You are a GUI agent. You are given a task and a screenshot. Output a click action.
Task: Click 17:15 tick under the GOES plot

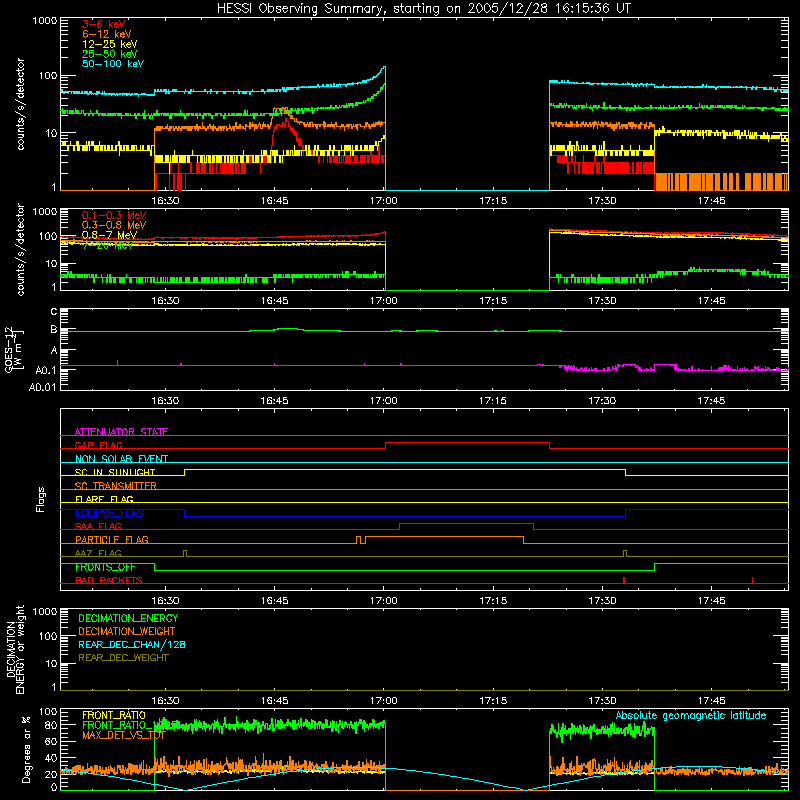[x=493, y=401]
